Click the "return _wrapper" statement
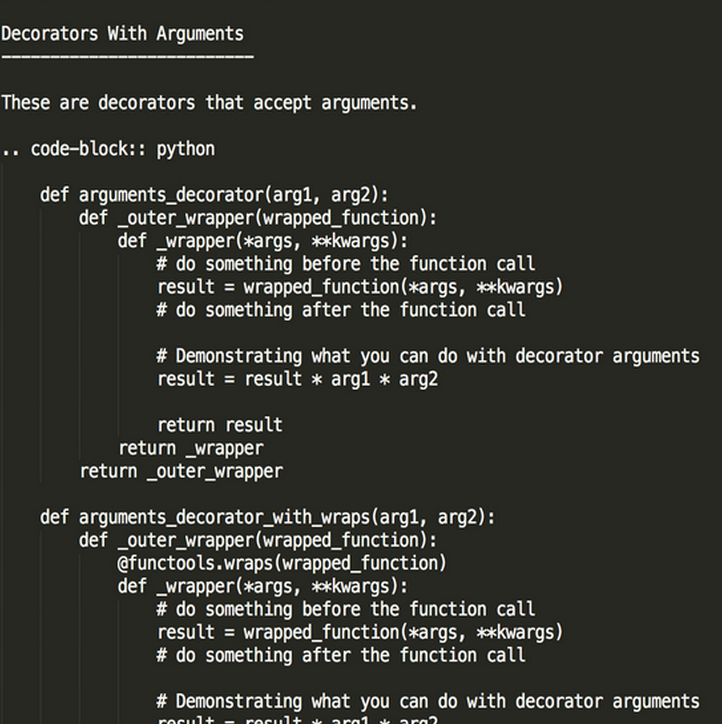This screenshot has width=722, height=724. pos(191,448)
